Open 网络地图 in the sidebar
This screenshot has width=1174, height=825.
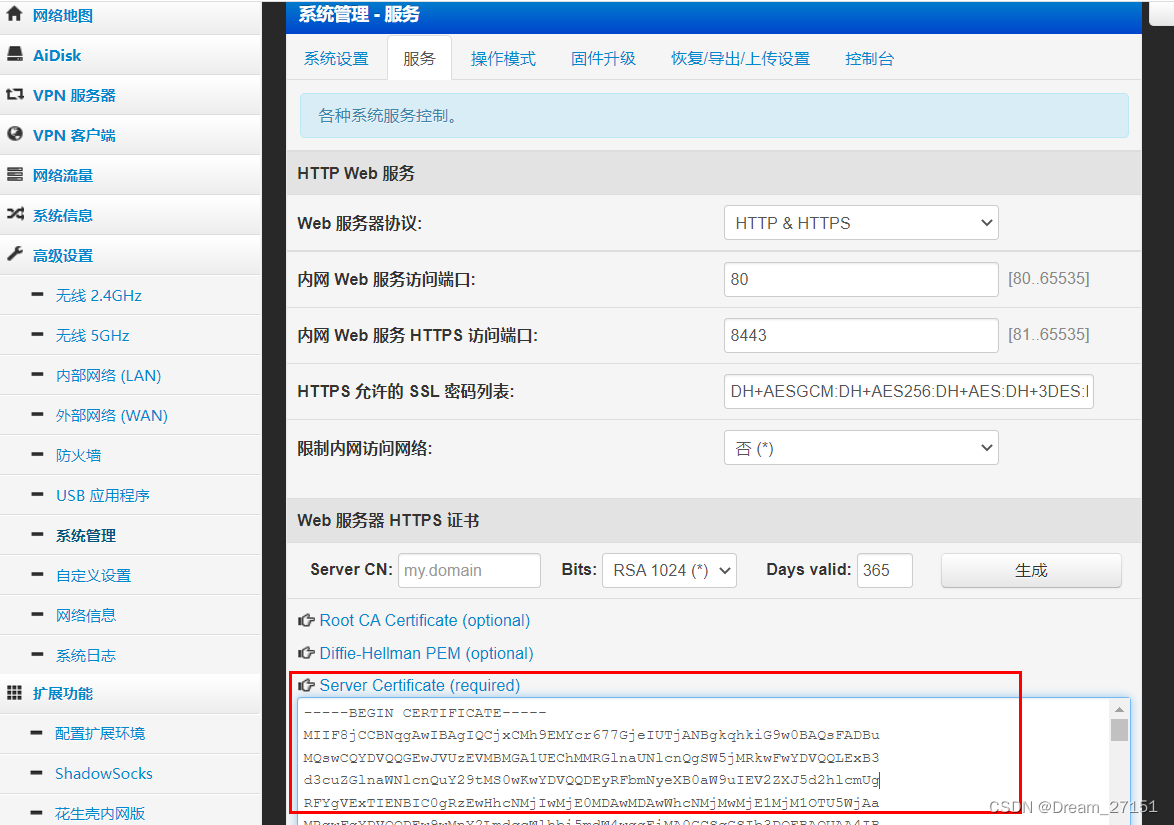point(63,15)
